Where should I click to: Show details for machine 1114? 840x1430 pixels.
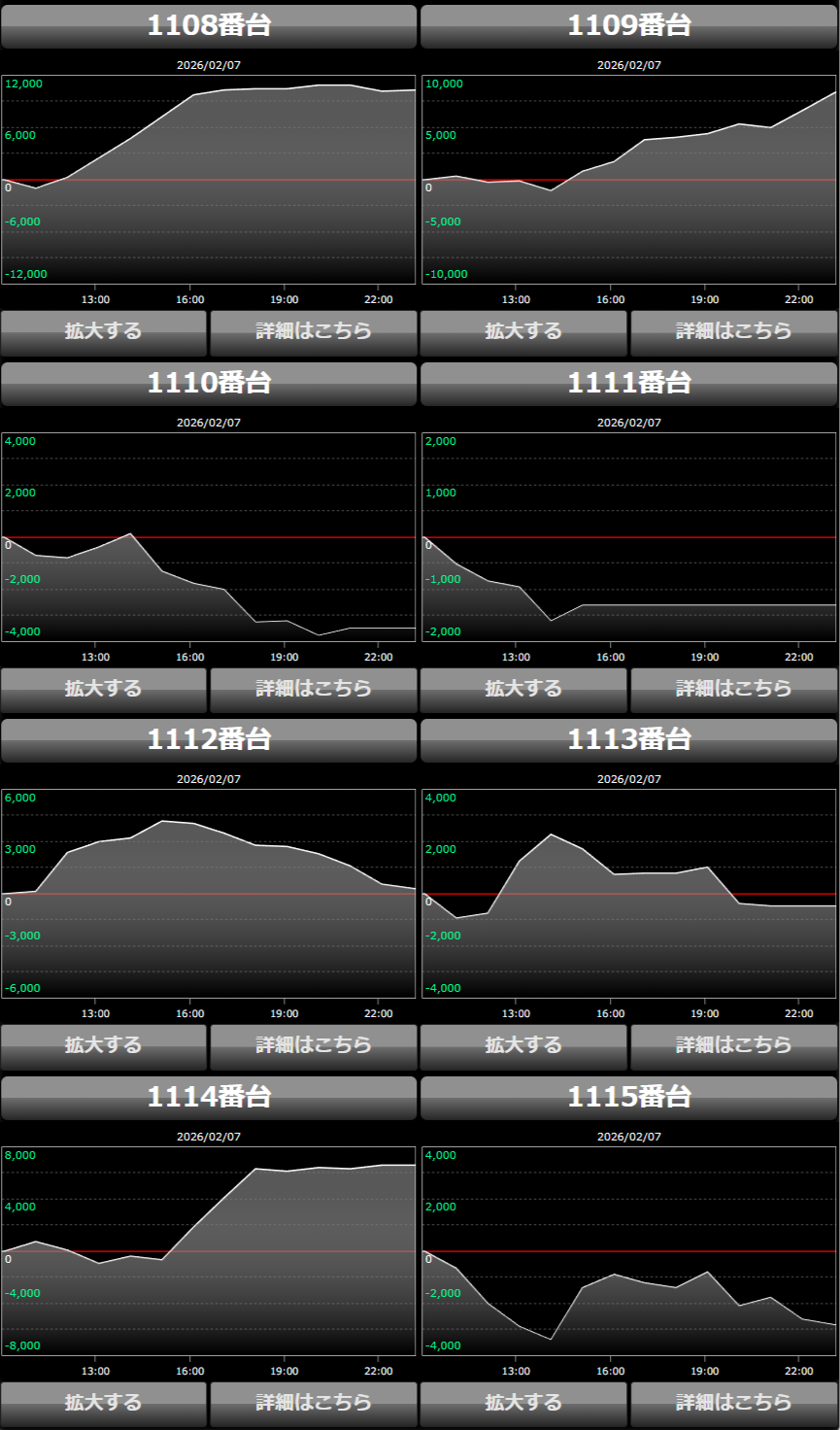coord(313,1404)
